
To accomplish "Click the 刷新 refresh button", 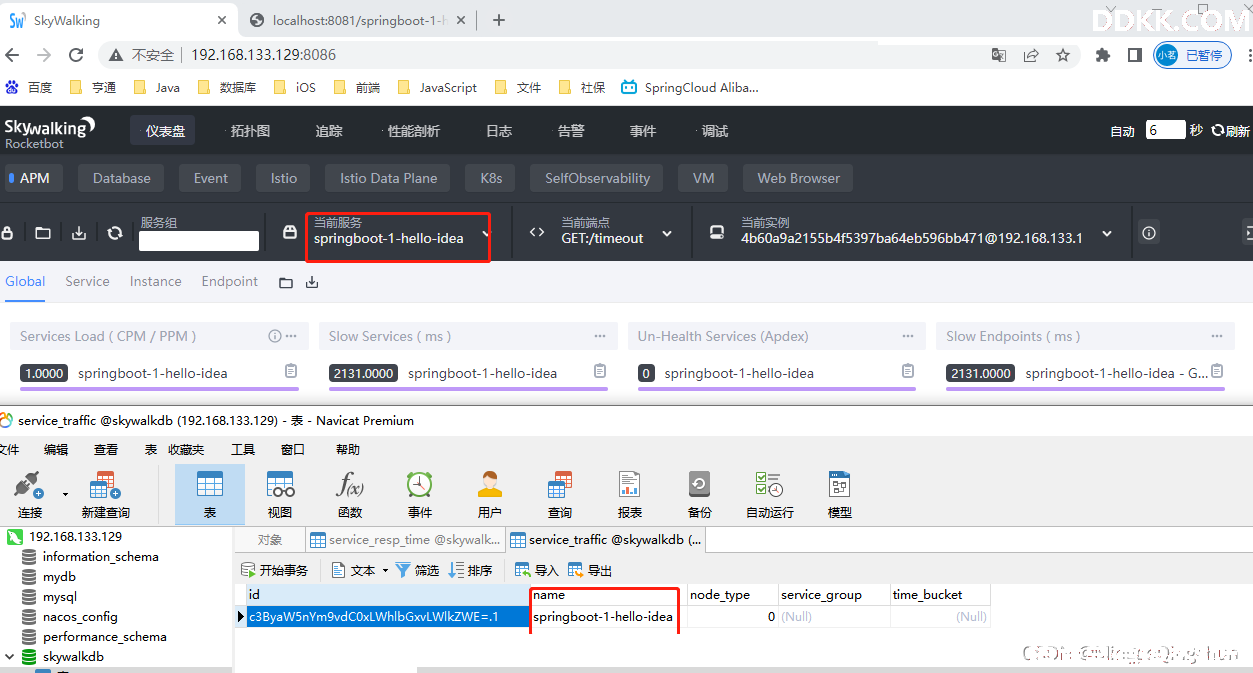I will click(1230, 131).
